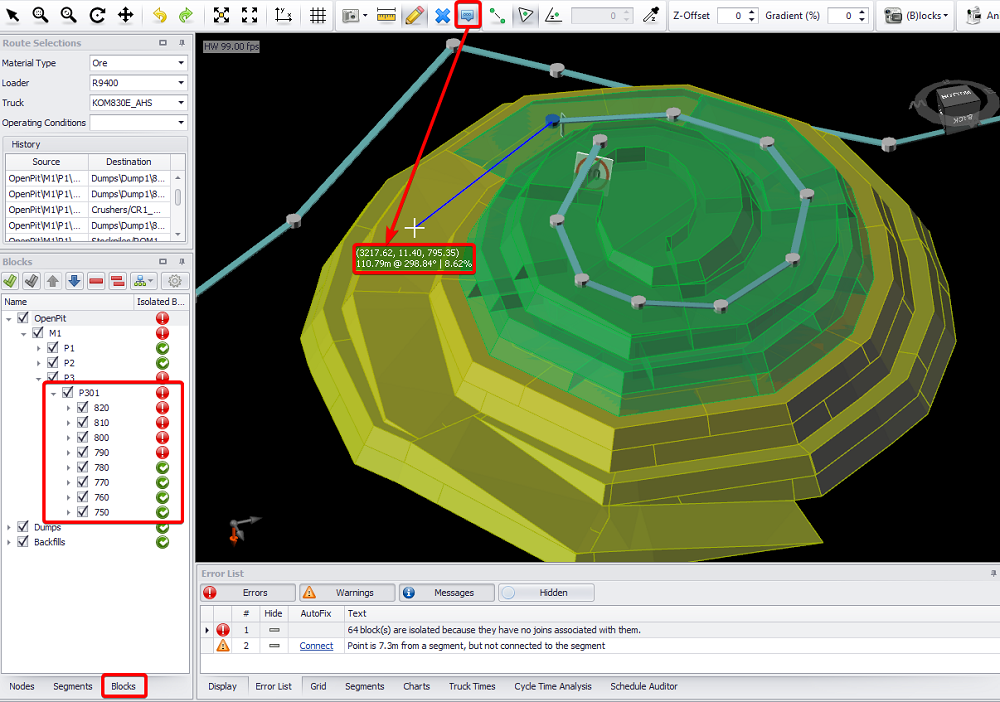This screenshot has width=1000, height=702.
Task: Click the Warnings filter button
Action: click(346, 593)
